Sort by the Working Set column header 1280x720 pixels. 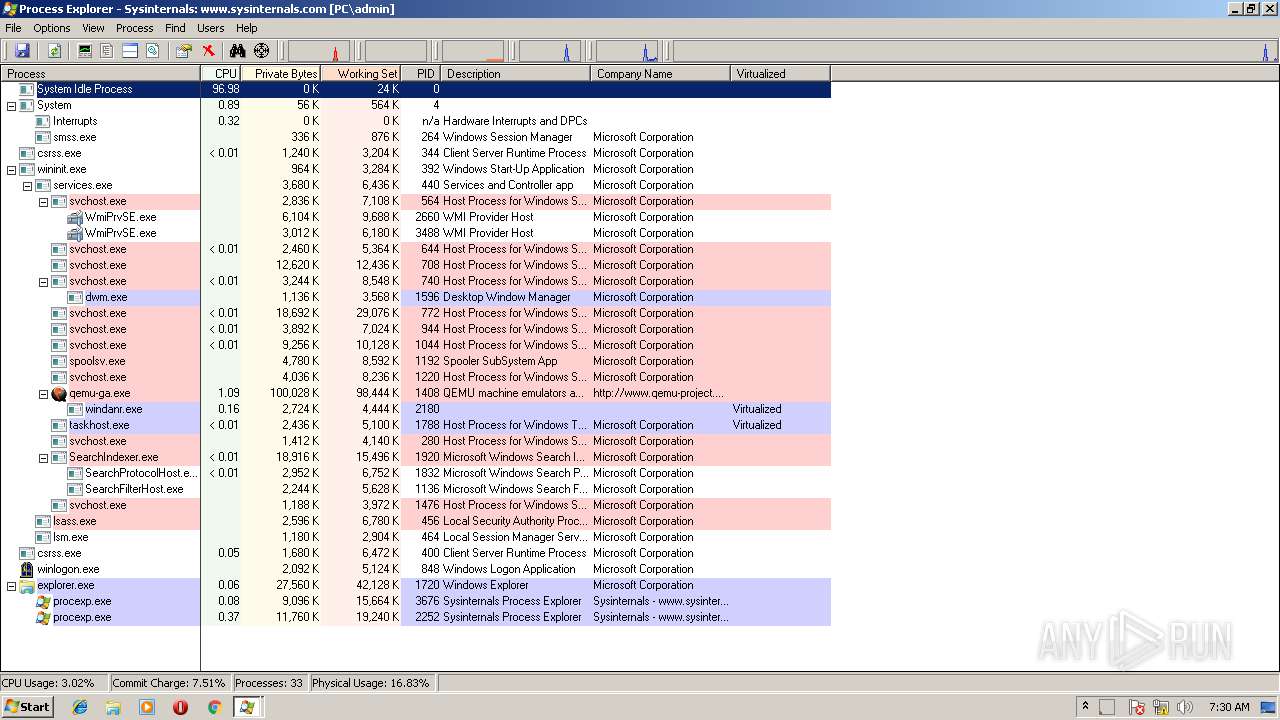pos(361,73)
